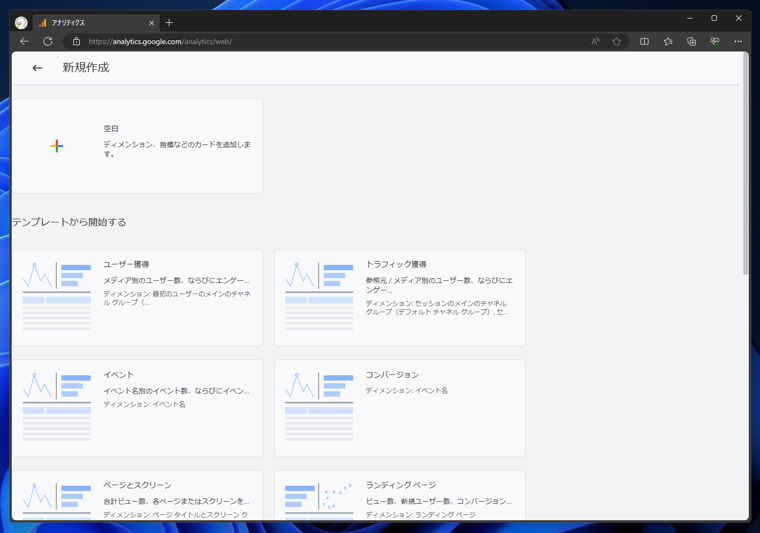Click the vertical page scrollbar
This screenshot has height=533, width=760.
click(x=745, y=165)
